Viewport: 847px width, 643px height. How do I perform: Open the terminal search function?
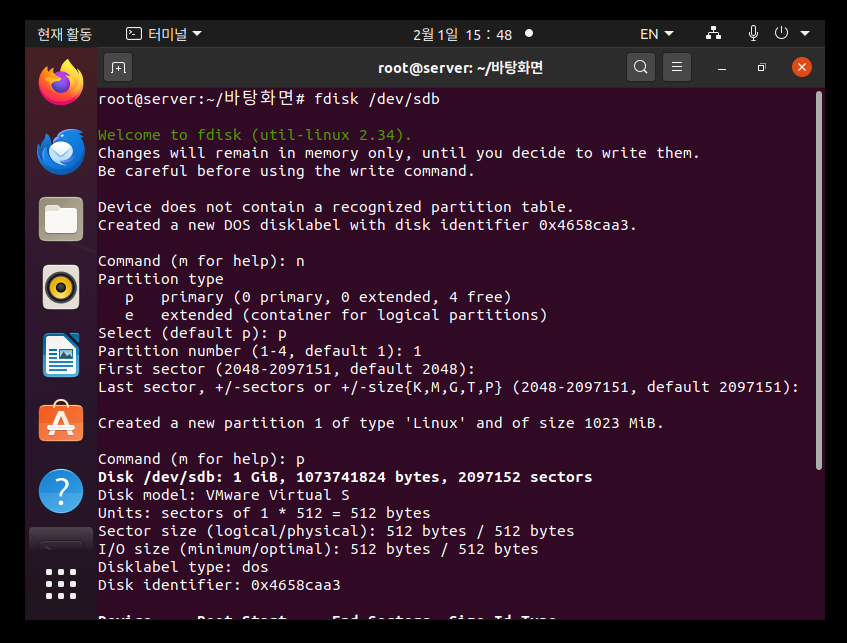pyautogui.click(x=640, y=67)
